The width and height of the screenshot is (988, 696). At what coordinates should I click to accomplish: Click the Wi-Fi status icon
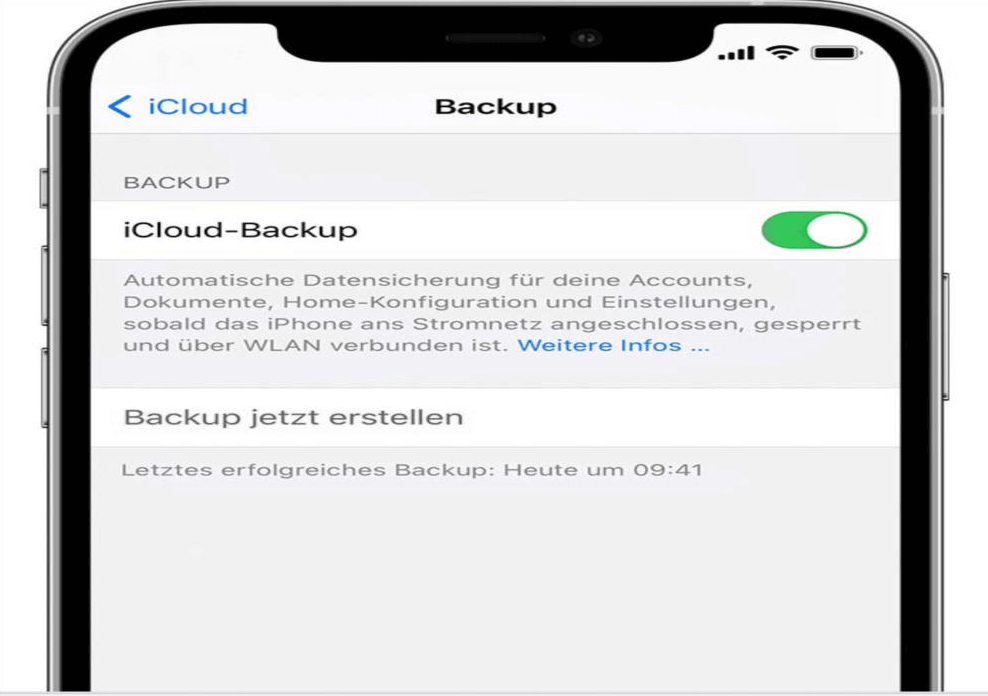[x=782, y=51]
